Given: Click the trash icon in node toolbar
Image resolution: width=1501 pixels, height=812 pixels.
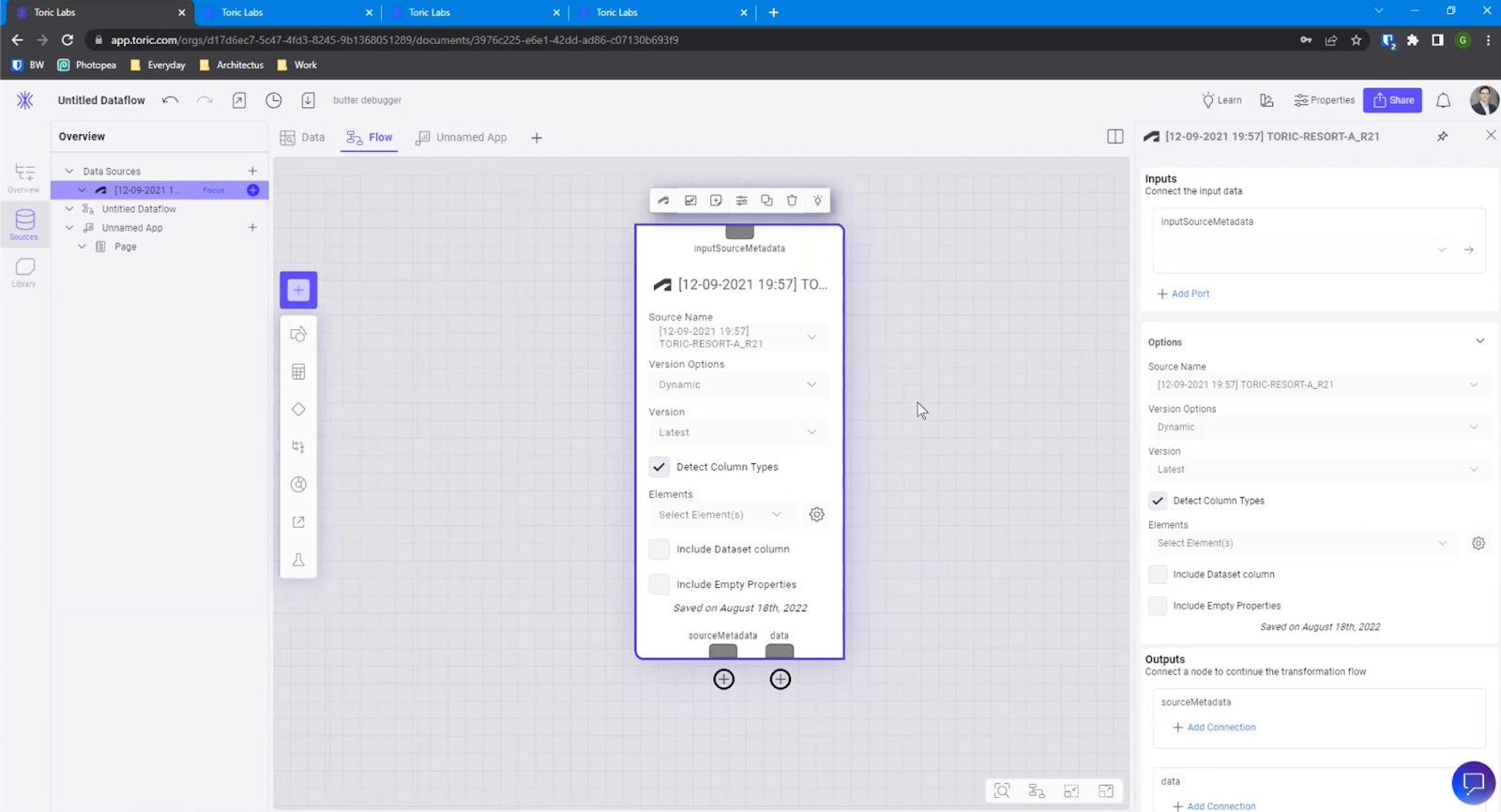Looking at the screenshot, I should pos(792,201).
